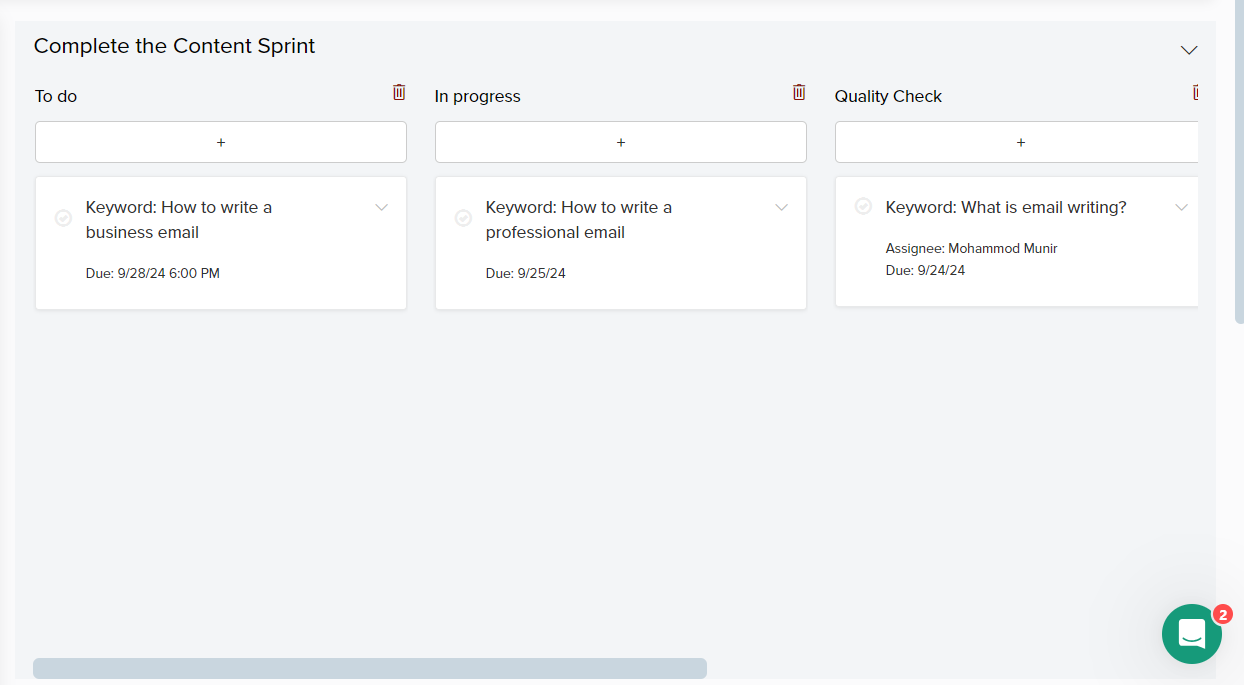The height and width of the screenshot is (685, 1244).
Task: Delete the To do column via trash icon
Action: click(x=399, y=92)
